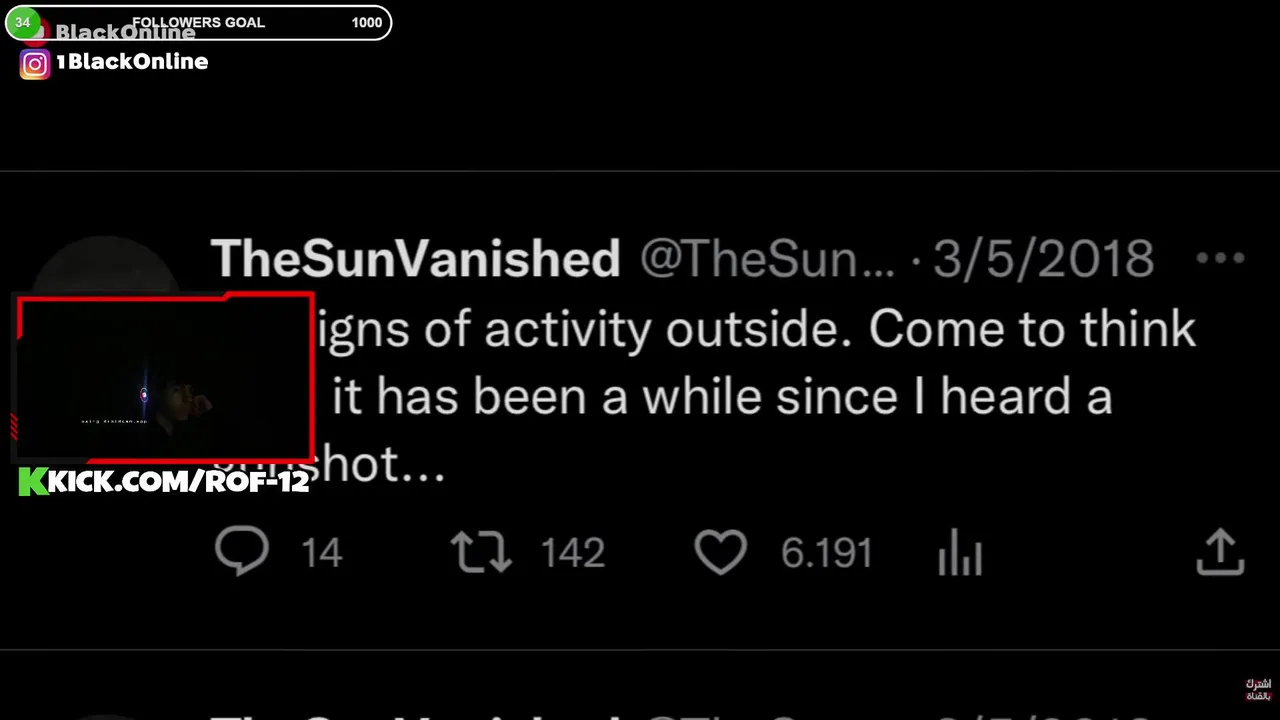Open the TheSunVanished display name
Image resolution: width=1280 pixels, height=720 pixels.
(x=416, y=260)
